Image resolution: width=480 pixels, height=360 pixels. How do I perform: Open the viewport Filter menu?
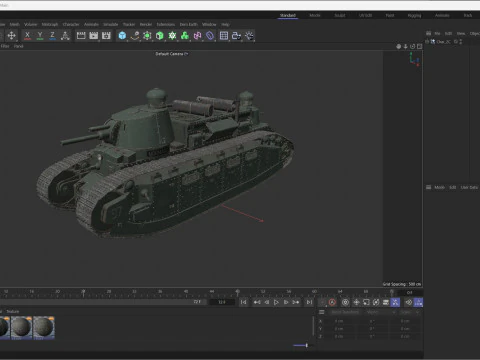(x=5, y=46)
